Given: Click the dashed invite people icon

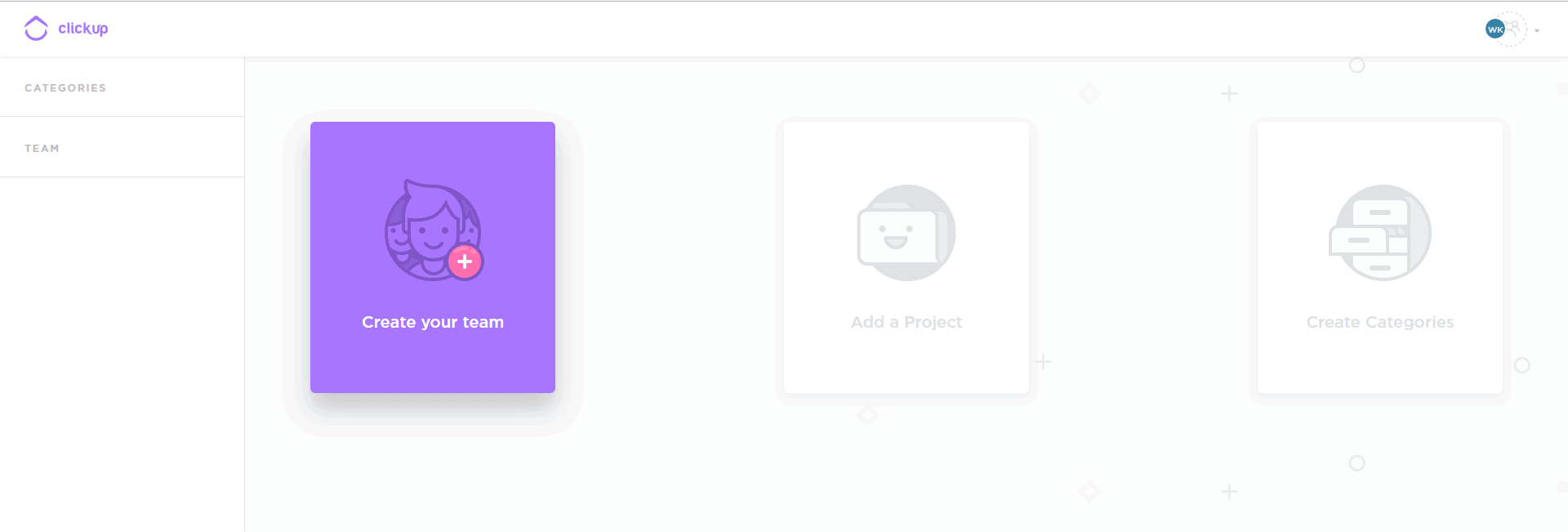Looking at the screenshot, I should (1512, 29).
